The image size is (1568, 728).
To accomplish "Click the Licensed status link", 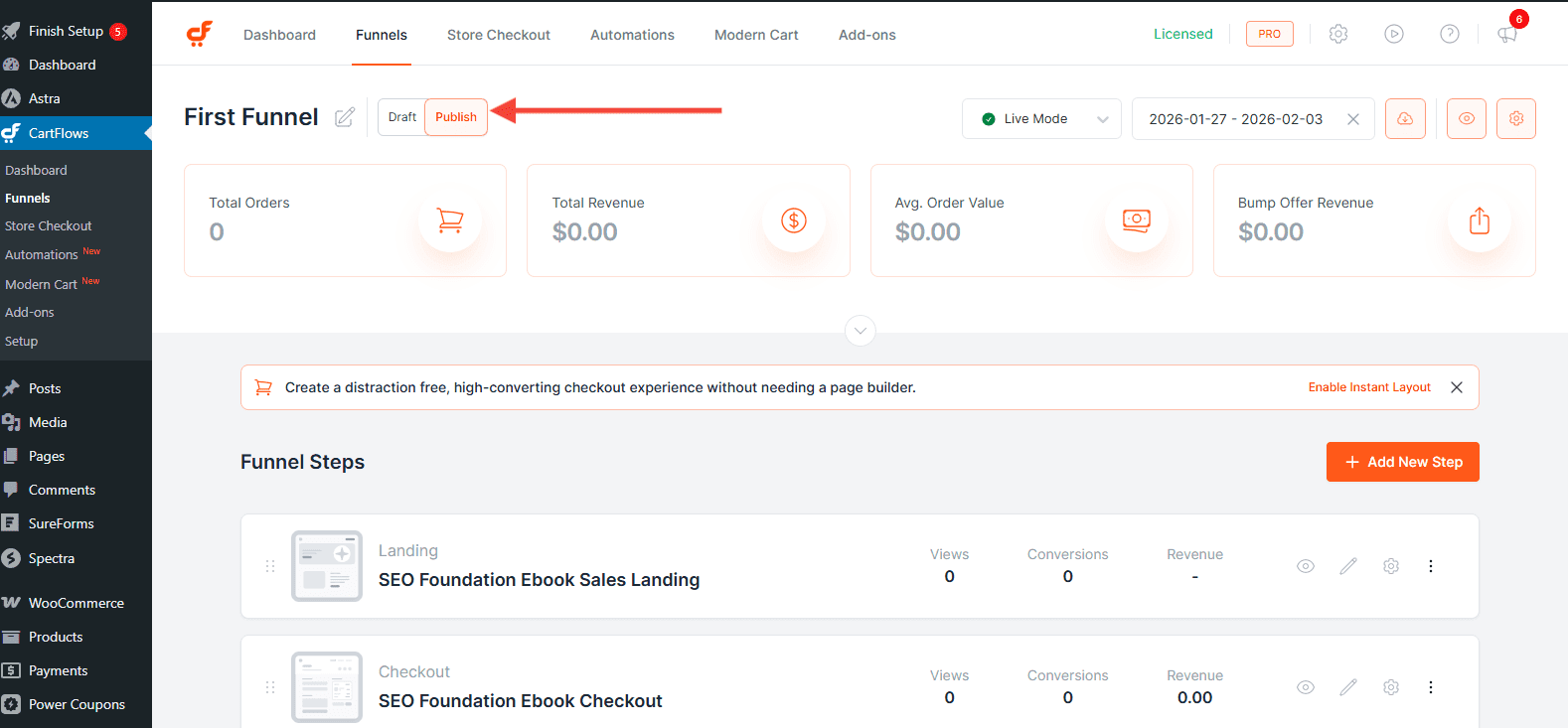I will (1182, 34).
